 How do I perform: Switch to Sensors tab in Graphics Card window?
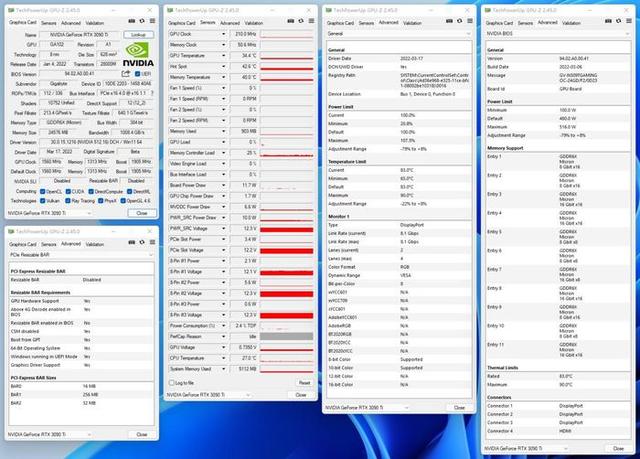[x=49, y=23]
